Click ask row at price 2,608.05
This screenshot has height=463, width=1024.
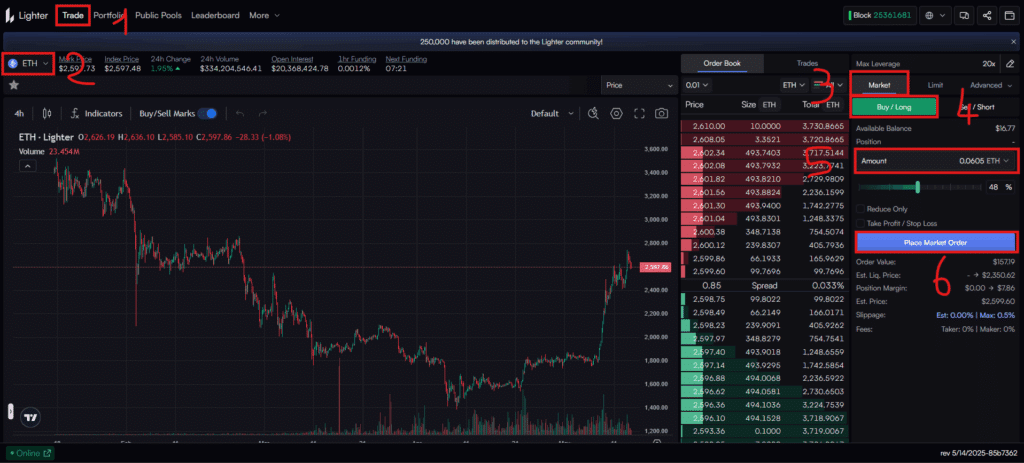(x=764, y=139)
